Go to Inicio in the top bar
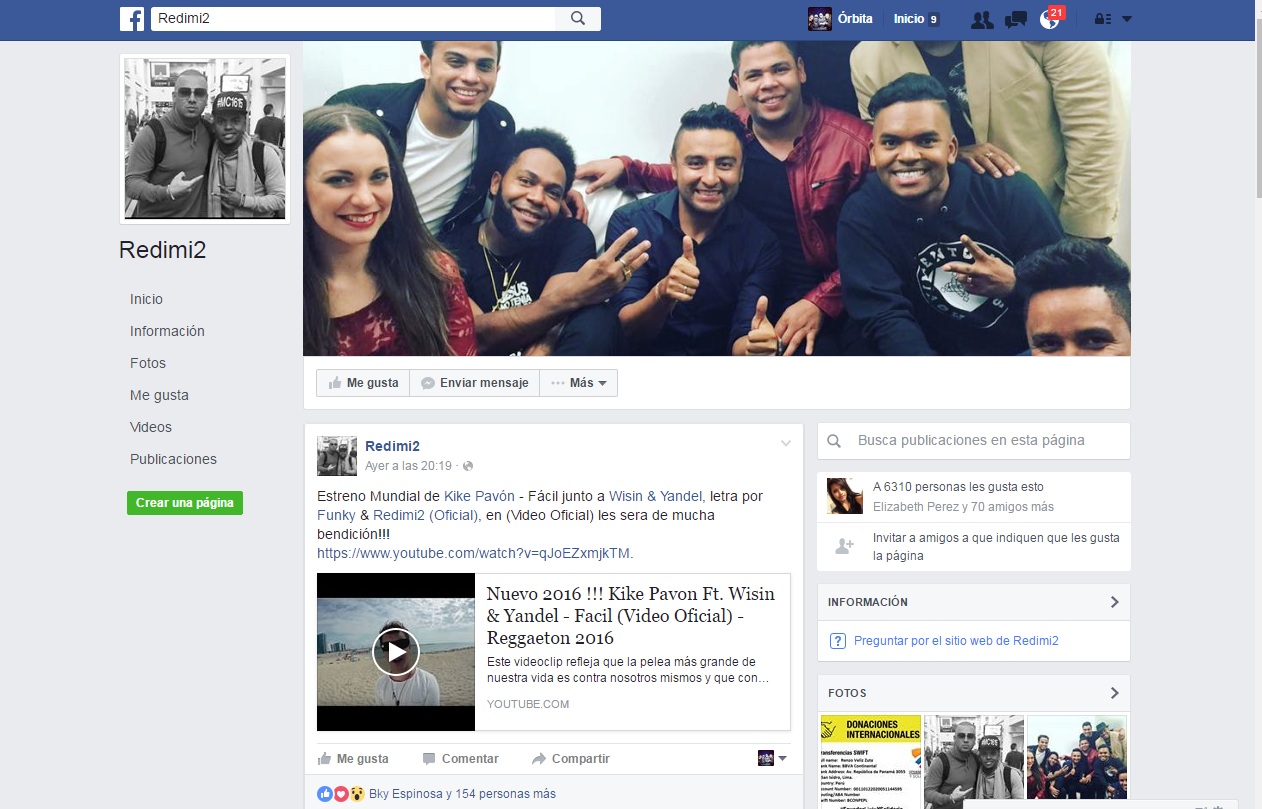Viewport: 1262px width, 809px height. pos(909,19)
